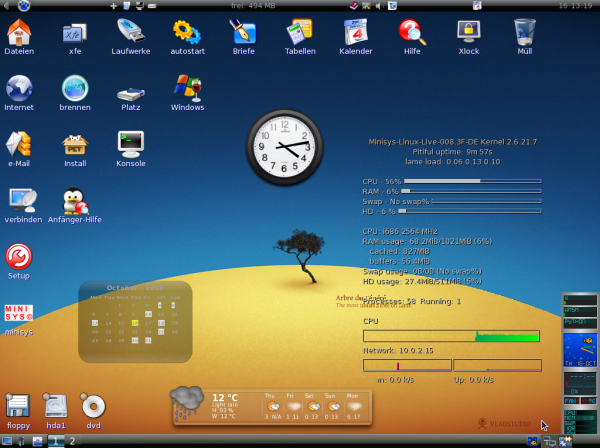Launch the xfe file manager
600x448 pixels.
tap(74, 33)
